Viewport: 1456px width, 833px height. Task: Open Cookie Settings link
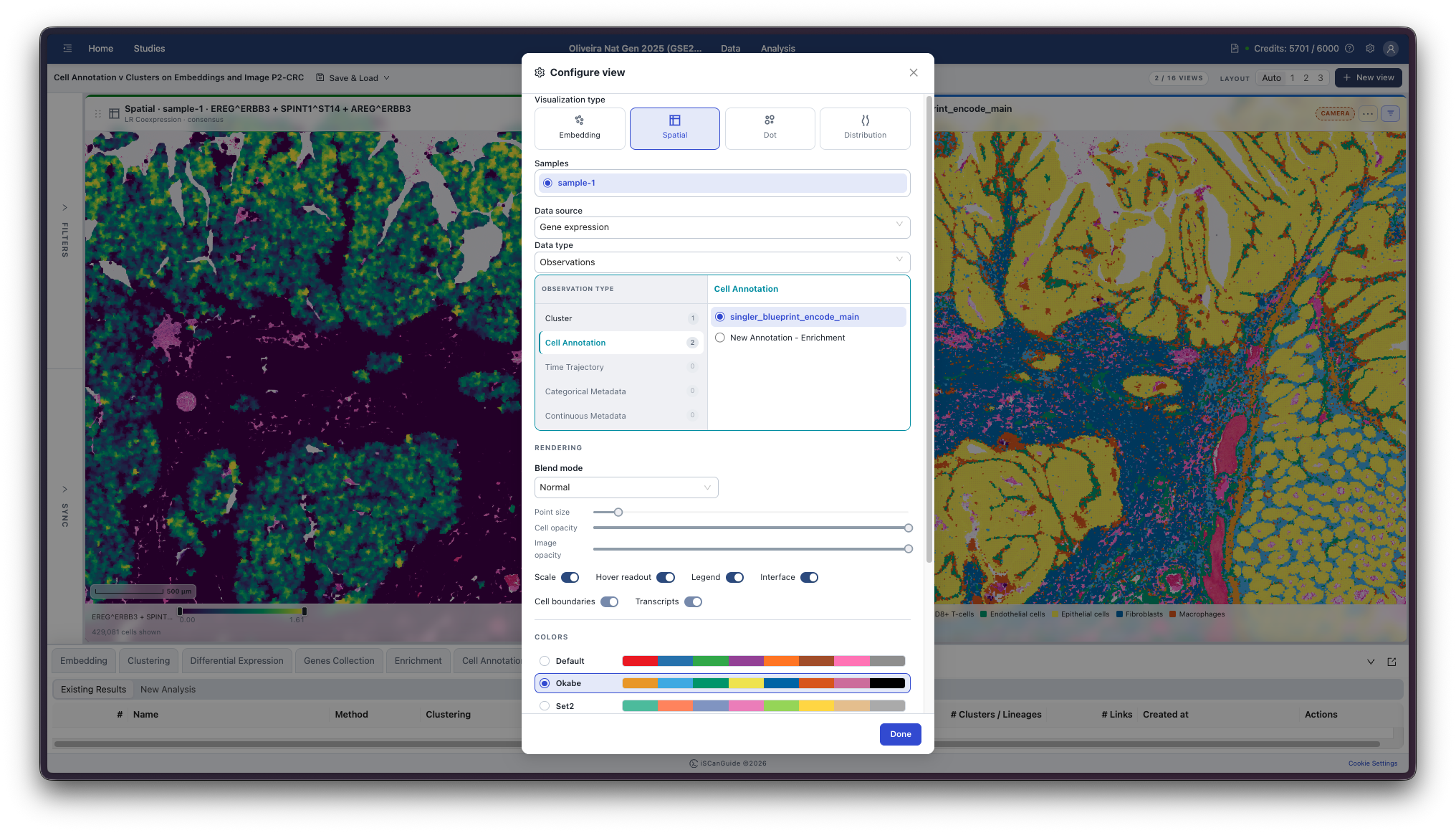1373,763
